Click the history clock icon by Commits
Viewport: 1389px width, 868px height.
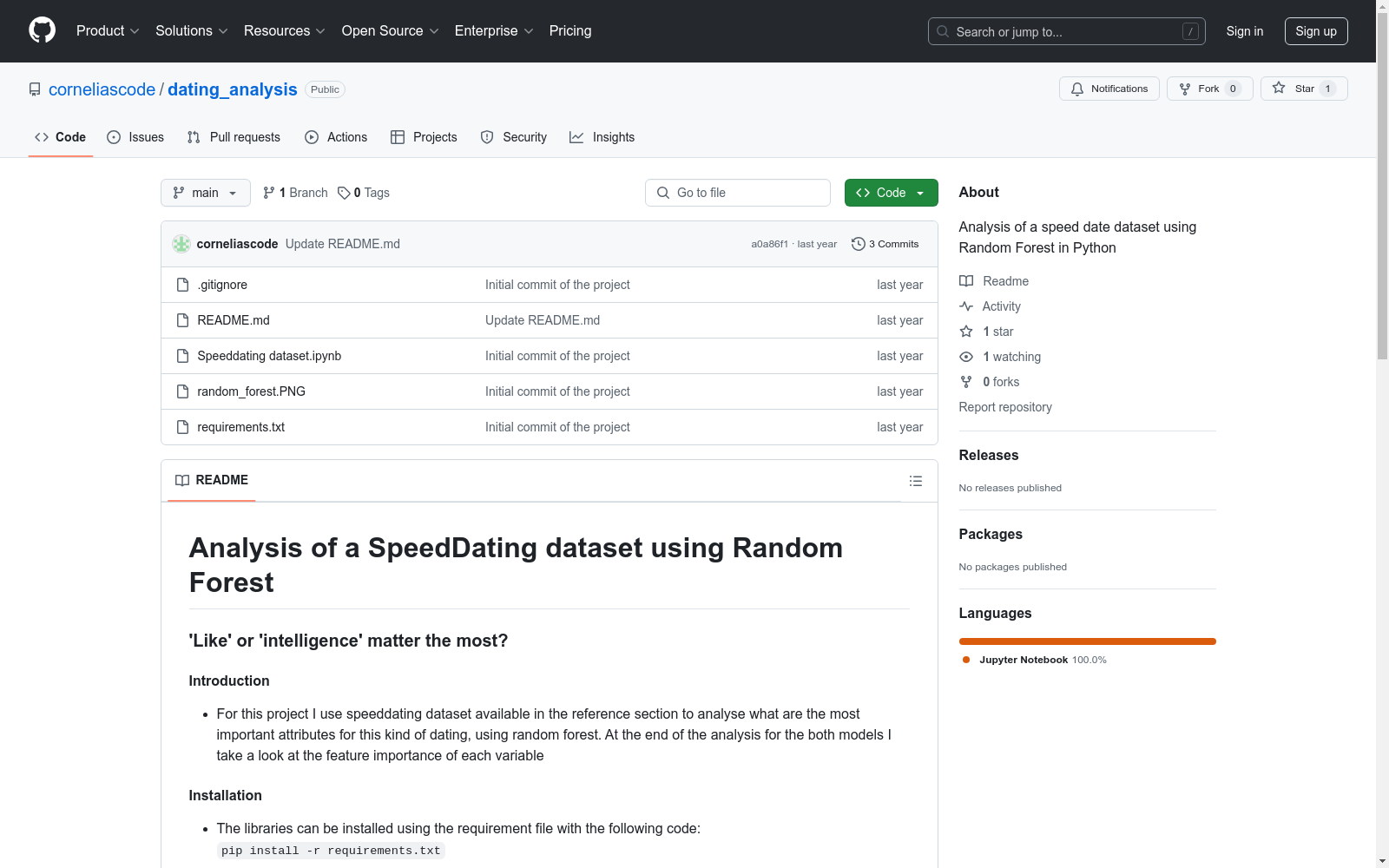pos(859,244)
